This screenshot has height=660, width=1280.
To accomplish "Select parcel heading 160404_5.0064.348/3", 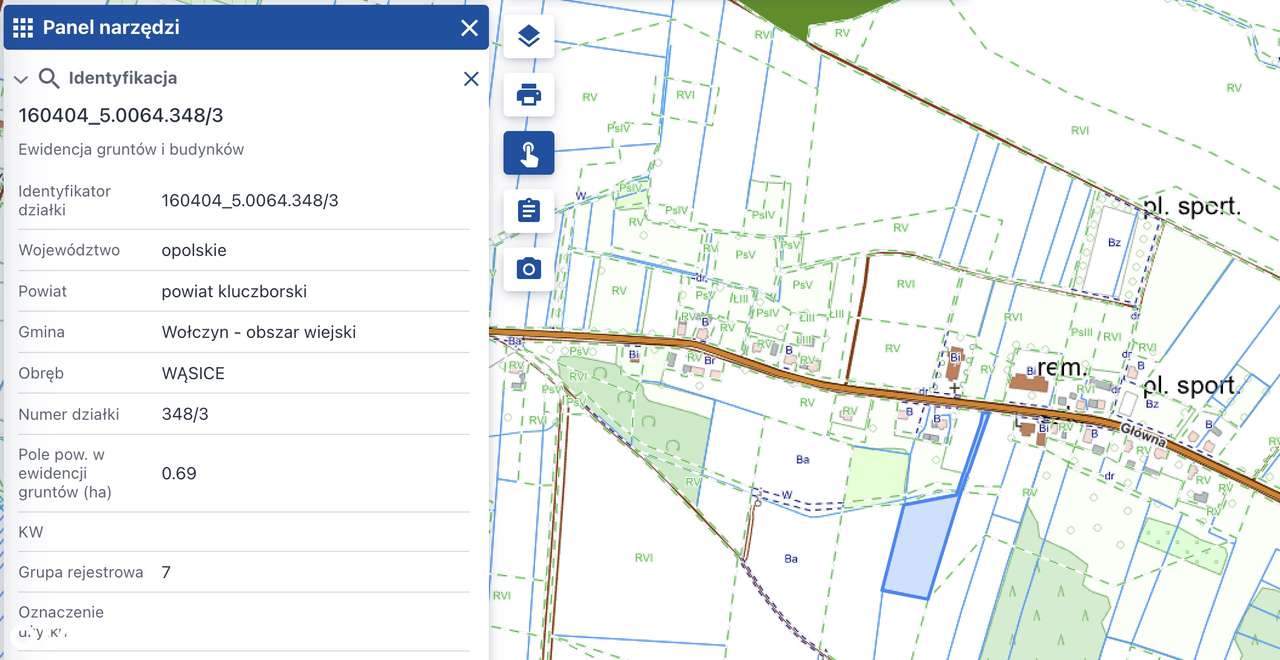I will (120, 115).
